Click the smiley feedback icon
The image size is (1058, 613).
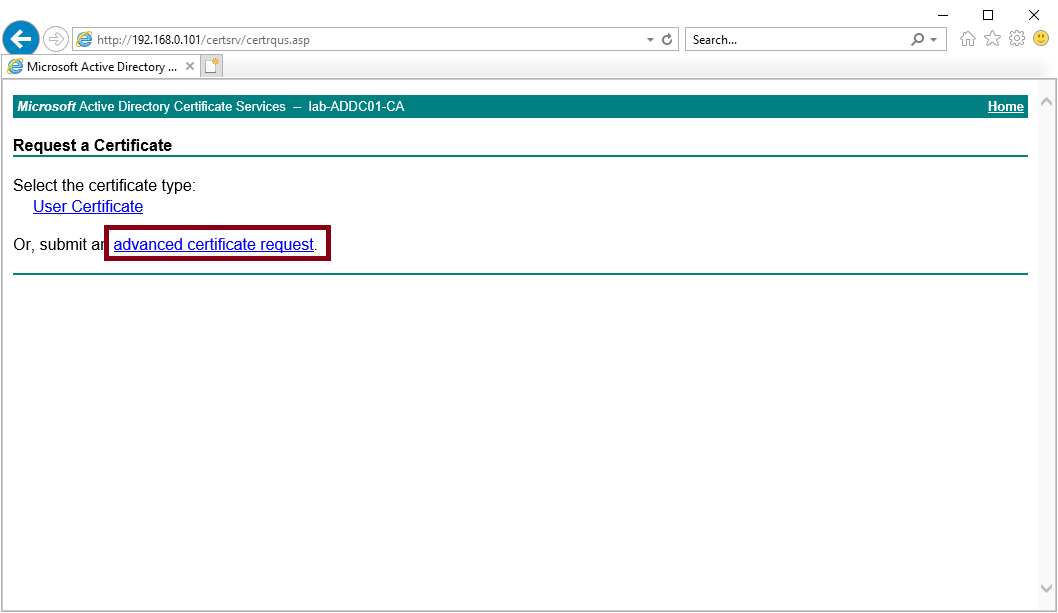[x=1041, y=38]
